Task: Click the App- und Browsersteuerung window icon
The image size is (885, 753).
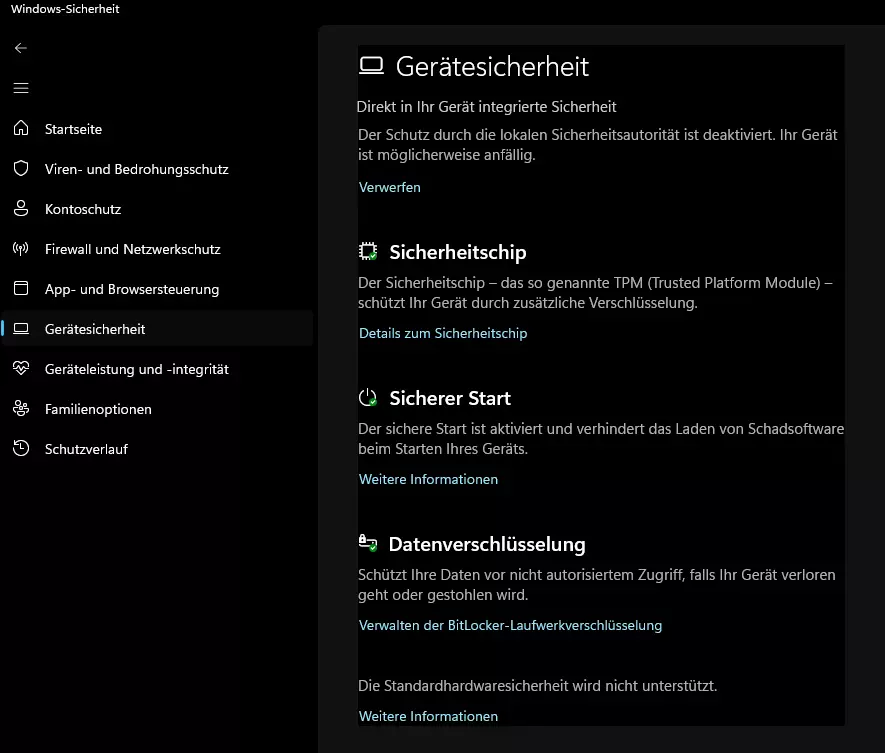Action: point(21,288)
